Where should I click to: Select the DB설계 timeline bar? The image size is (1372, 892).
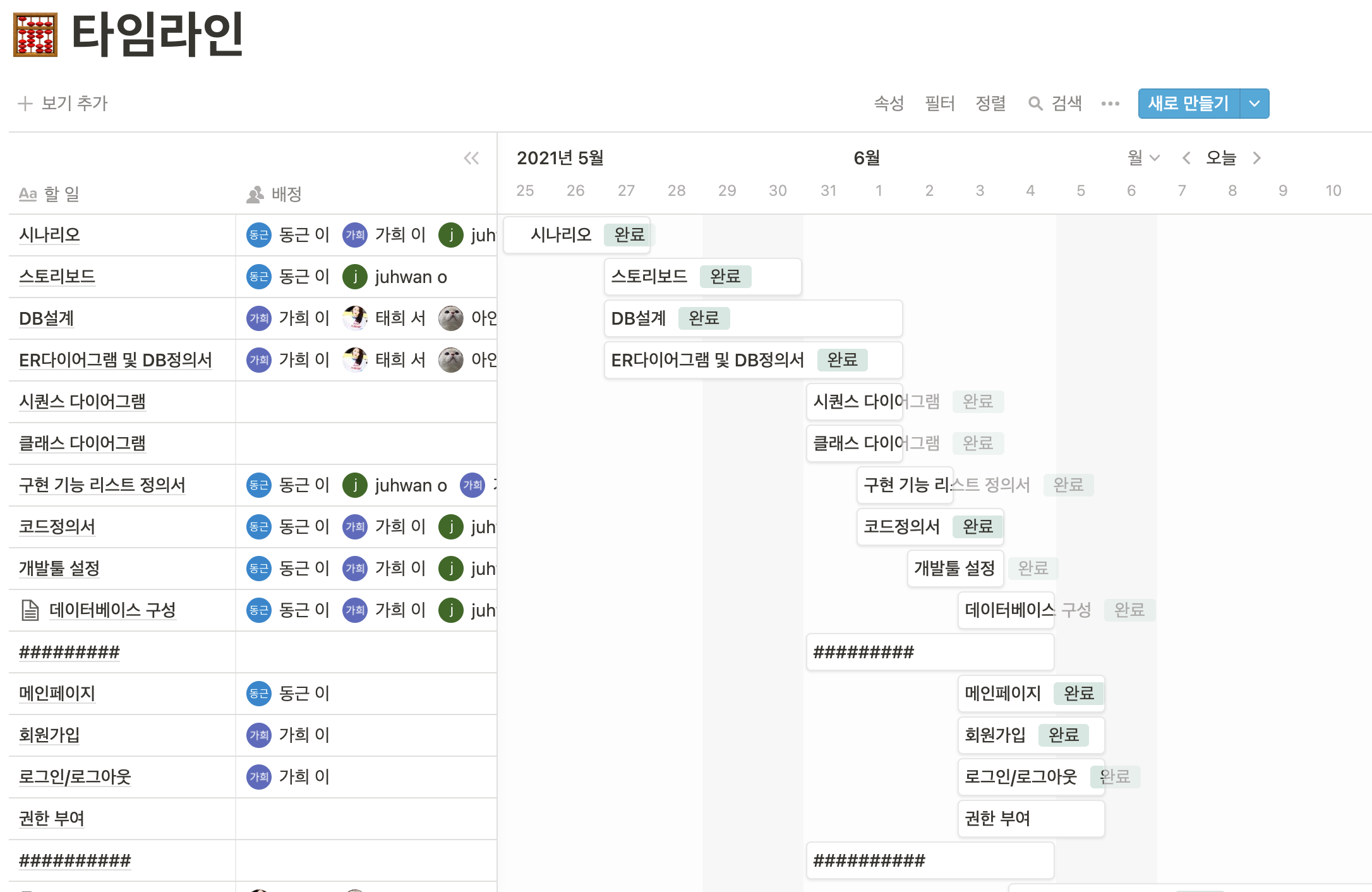(753, 318)
